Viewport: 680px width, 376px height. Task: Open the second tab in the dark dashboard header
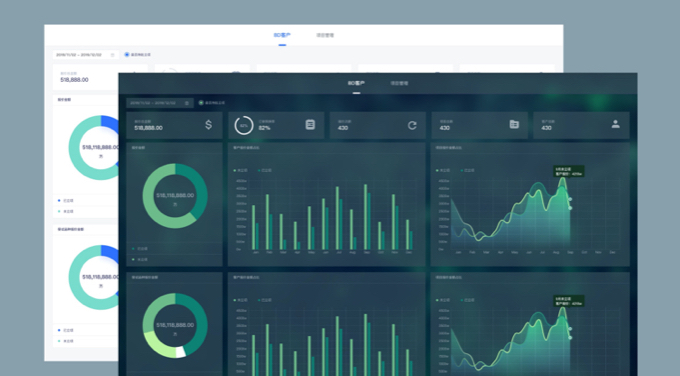[399, 83]
